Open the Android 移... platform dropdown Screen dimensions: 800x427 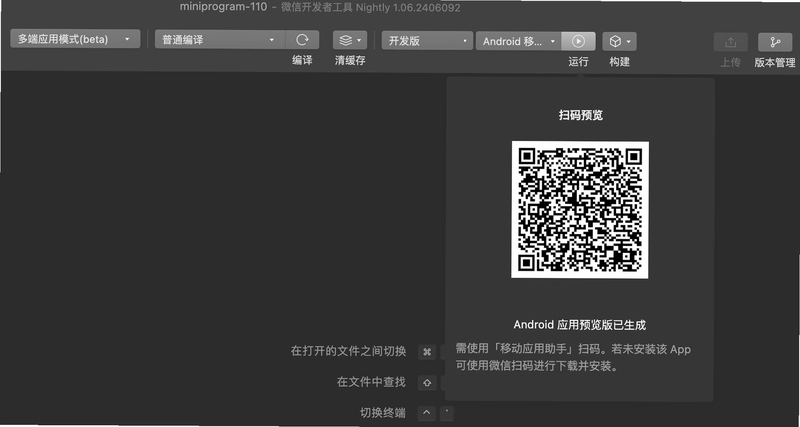[x=518, y=41]
